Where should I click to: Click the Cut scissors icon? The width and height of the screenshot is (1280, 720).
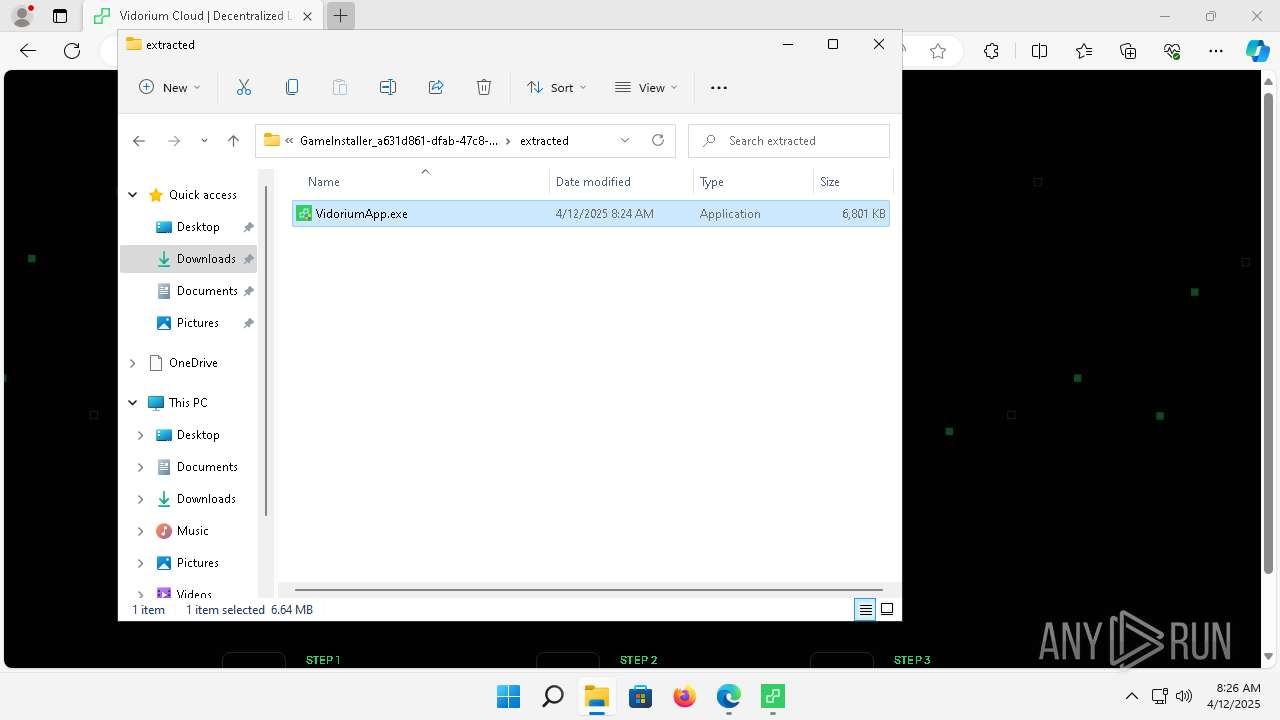243,88
